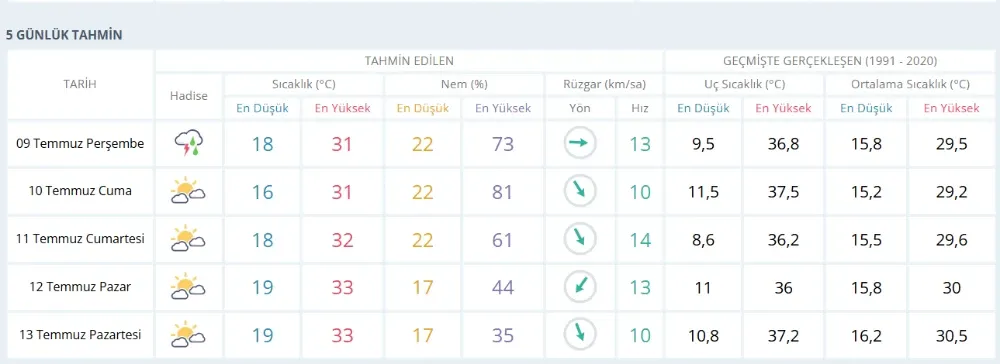Click the partly cloudy icon for 13 Temmuz Pazartesi
Viewport: 1000px width, 364px height.
(x=188, y=335)
